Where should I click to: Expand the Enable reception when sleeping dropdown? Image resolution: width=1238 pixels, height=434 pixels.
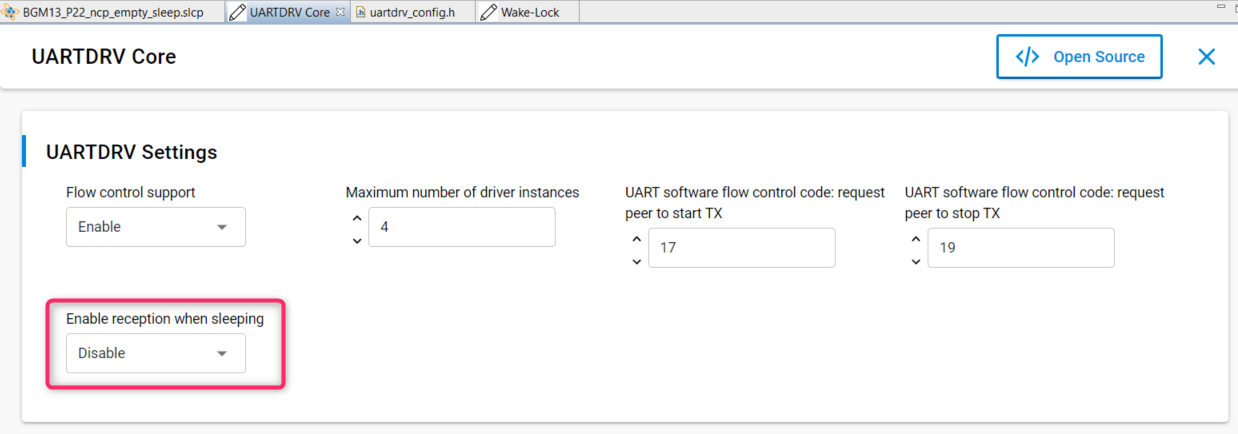(155, 353)
